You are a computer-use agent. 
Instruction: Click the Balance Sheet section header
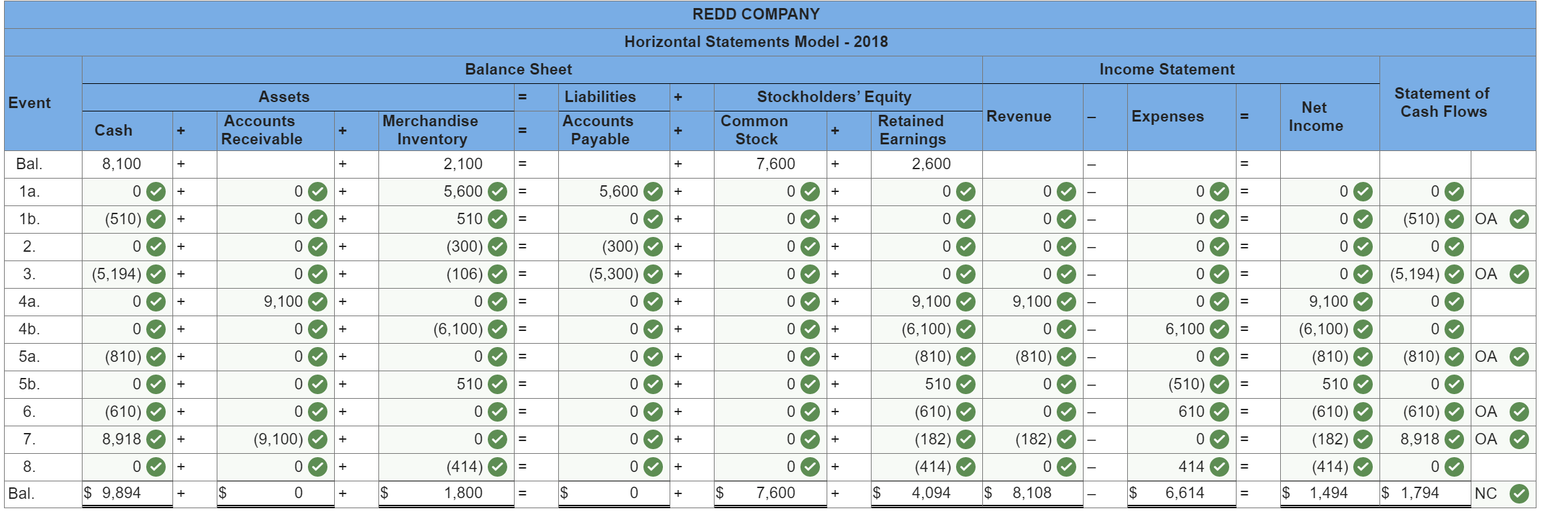point(519,69)
